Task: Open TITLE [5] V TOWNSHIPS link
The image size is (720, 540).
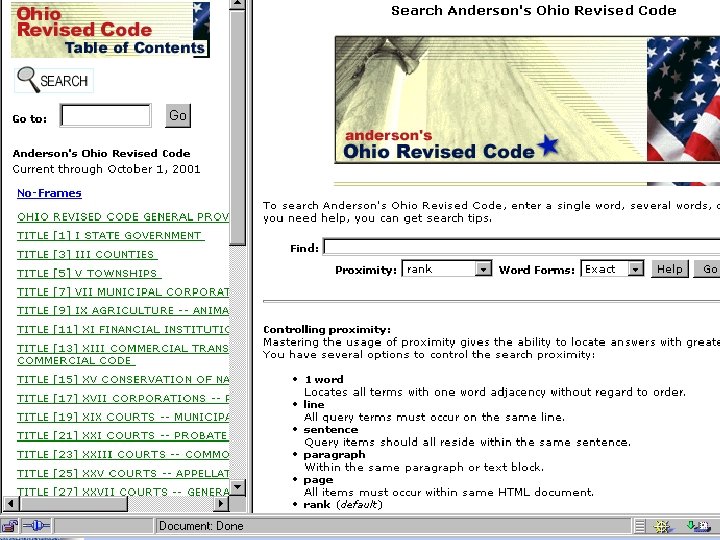Action: [x=89, y=273]
